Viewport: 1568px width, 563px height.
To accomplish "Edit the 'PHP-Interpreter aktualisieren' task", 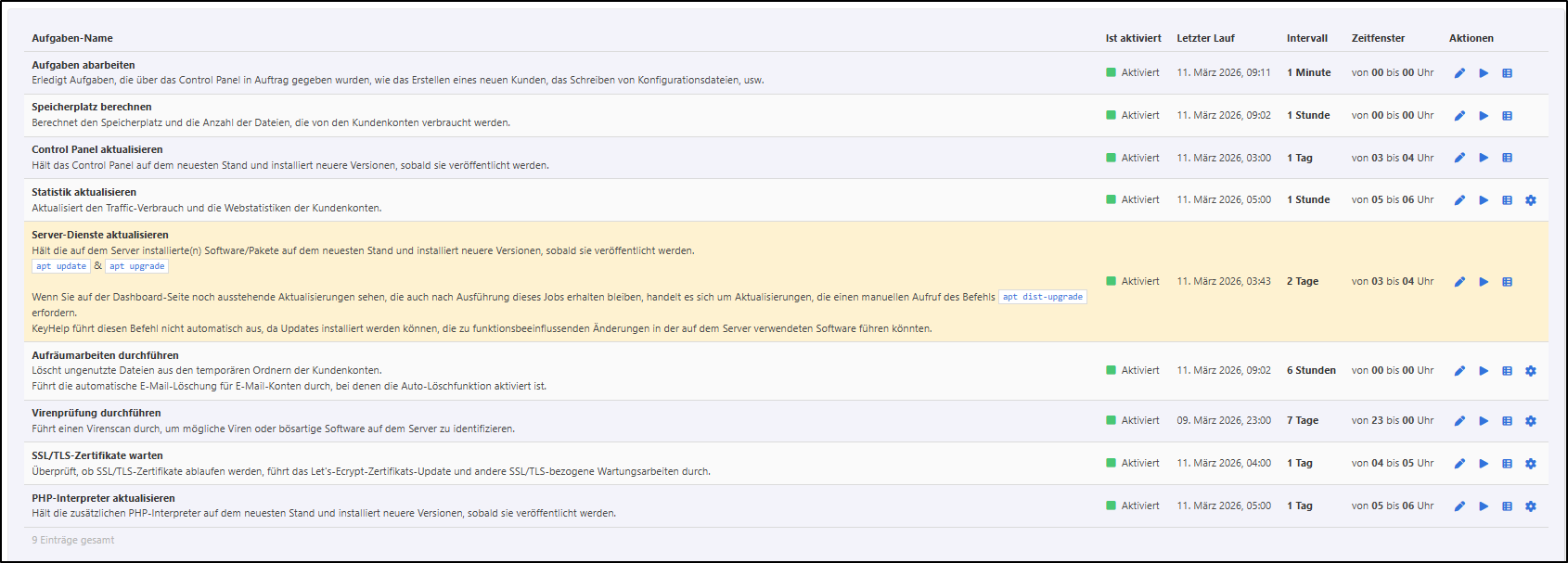I will (x=1459, y=506).
